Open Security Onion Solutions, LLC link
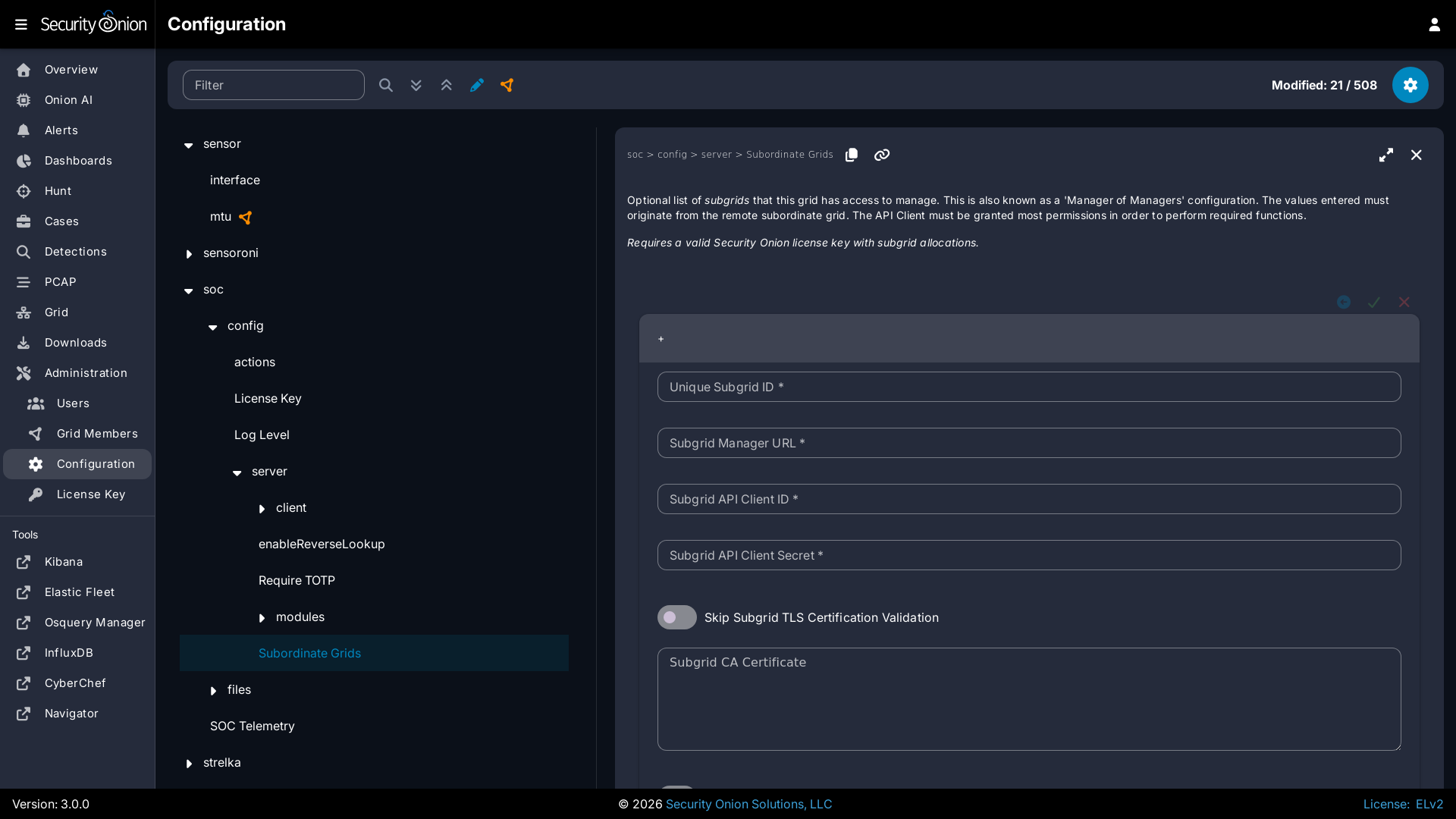 tap(748, 804)
